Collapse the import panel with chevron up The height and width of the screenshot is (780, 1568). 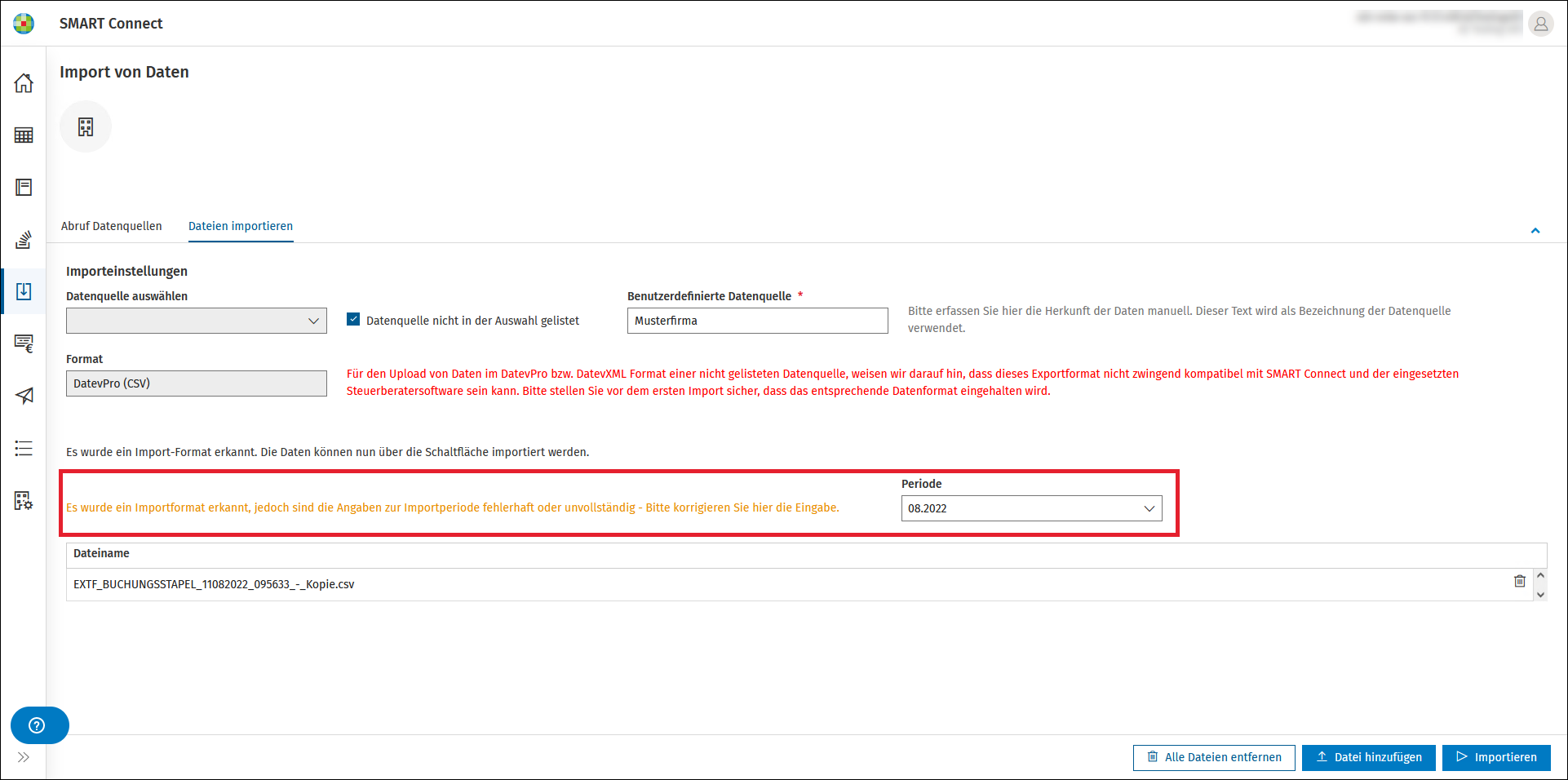click(1535, 231)
